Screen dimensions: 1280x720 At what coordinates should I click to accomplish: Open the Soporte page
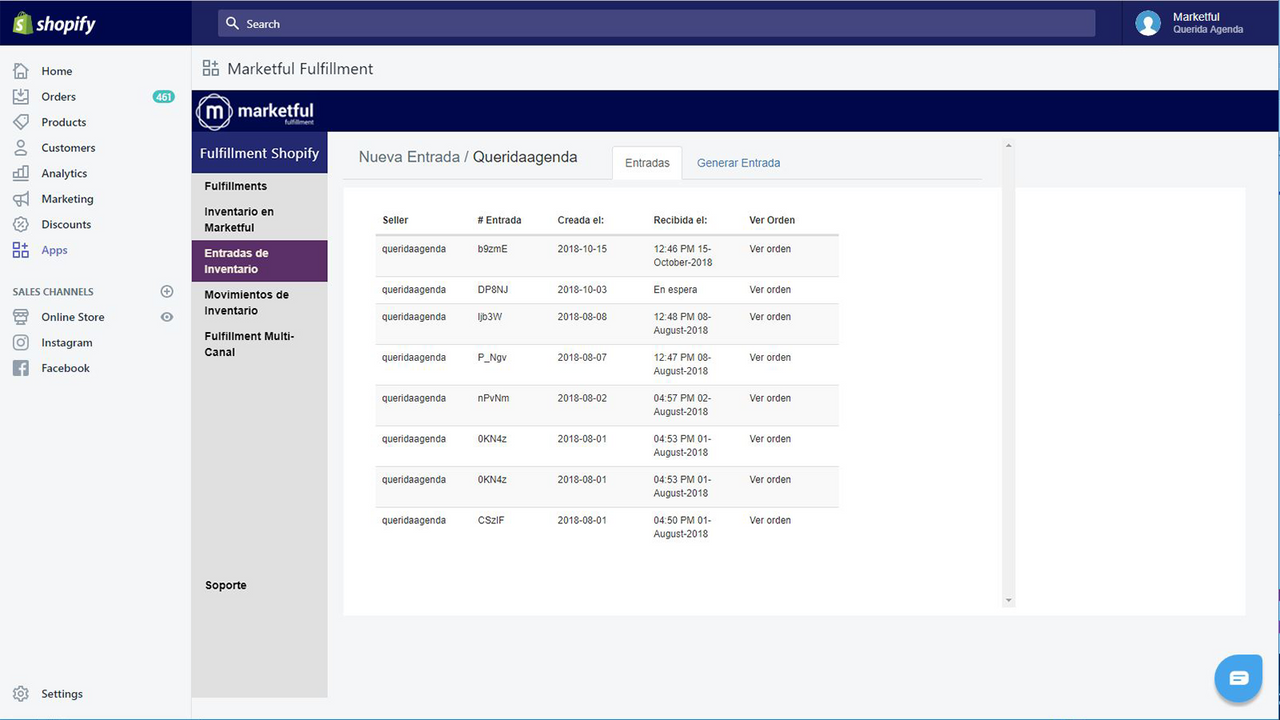pos(225,585)
